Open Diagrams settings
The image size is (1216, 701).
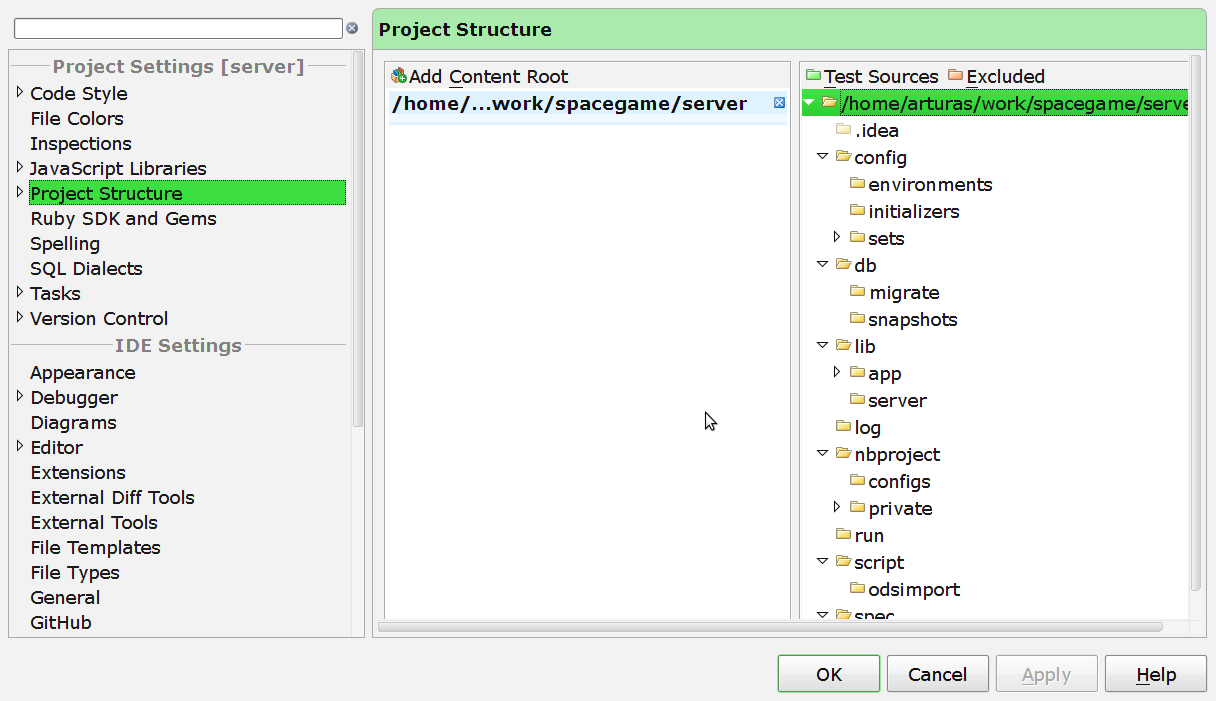coord(73,422)
